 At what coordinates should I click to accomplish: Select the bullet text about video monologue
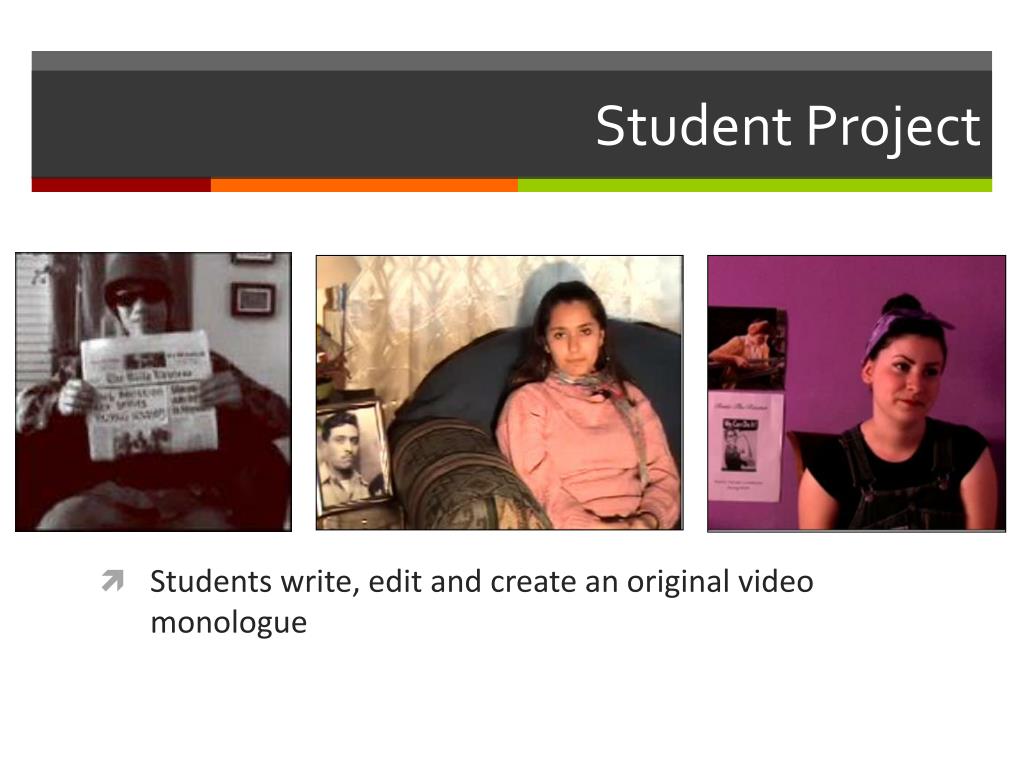click(x=482, y=601)
